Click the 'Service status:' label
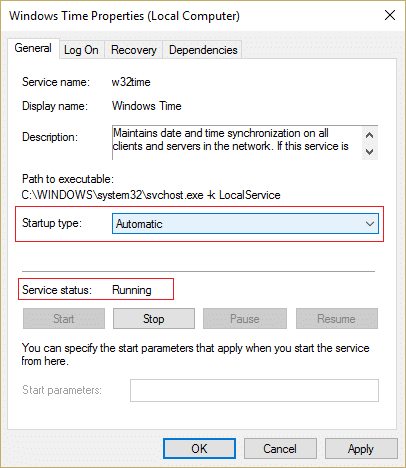This screenshot has height=468, width=406. 57,290
